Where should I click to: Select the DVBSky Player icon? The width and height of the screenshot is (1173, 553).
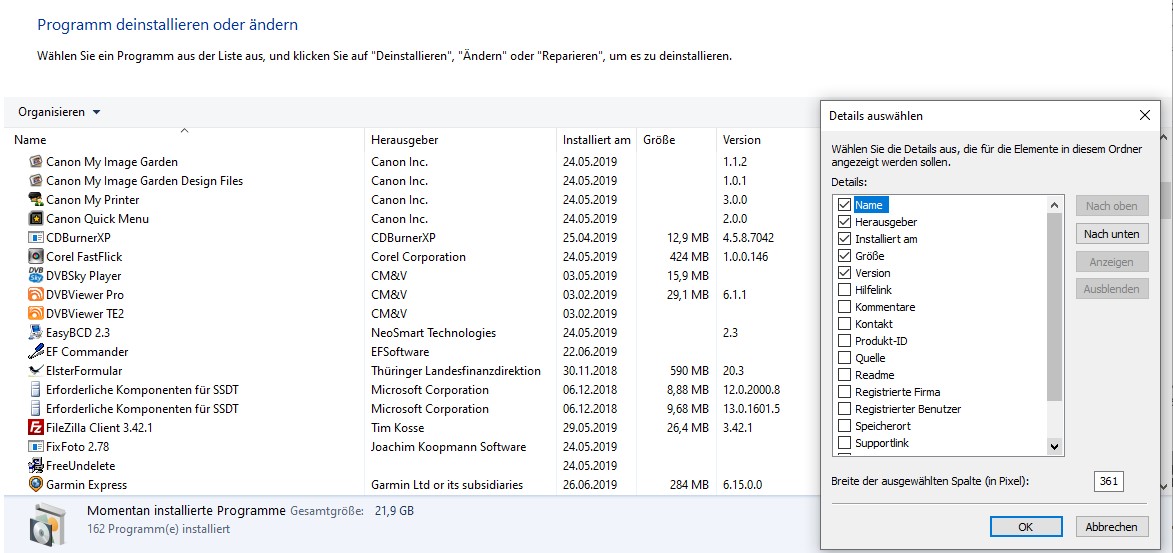[x=35, y=275]
